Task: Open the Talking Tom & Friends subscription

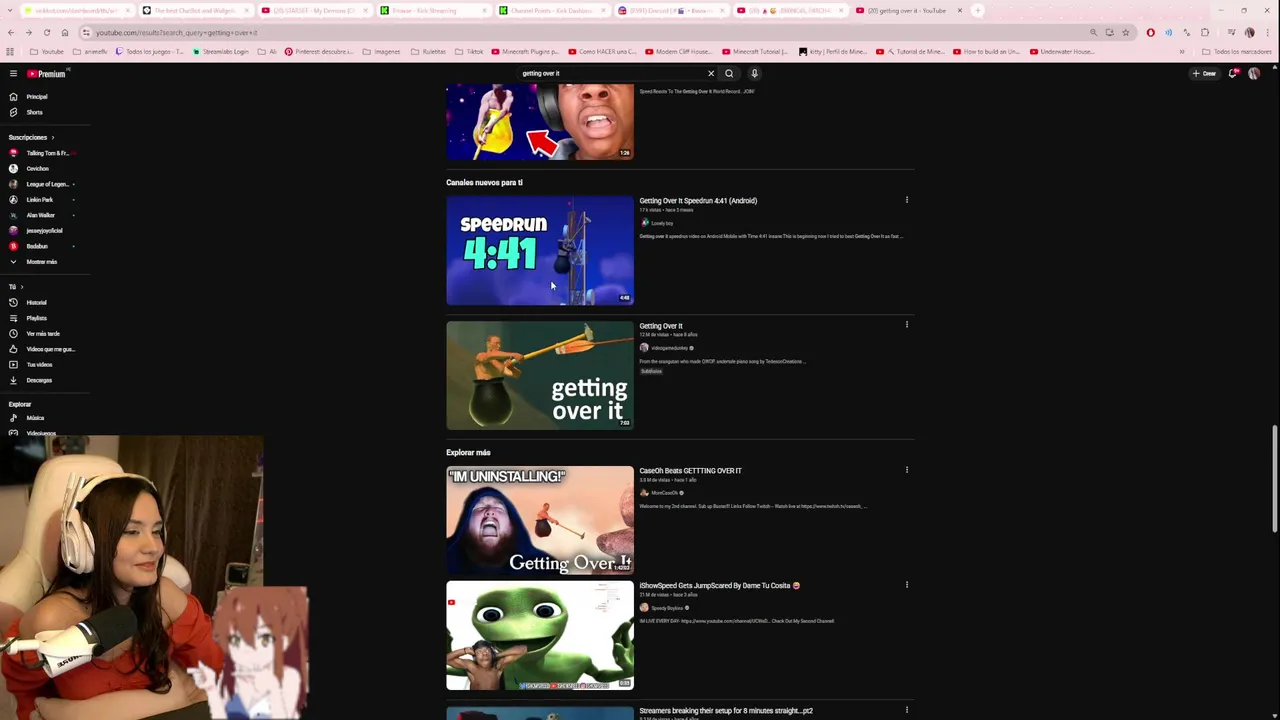Action: point(42,153)
